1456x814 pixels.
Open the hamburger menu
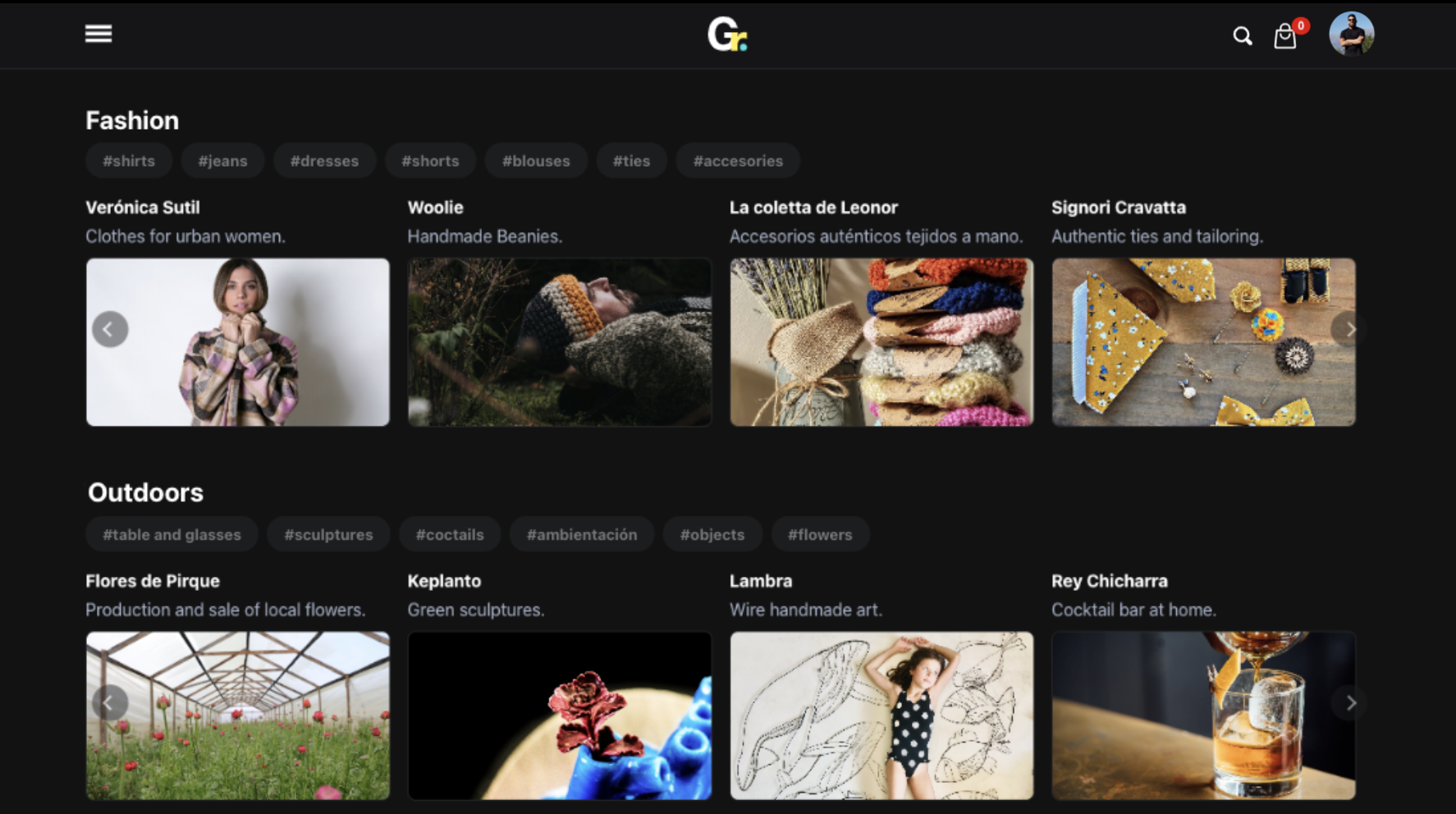click(x=98, y=34)
